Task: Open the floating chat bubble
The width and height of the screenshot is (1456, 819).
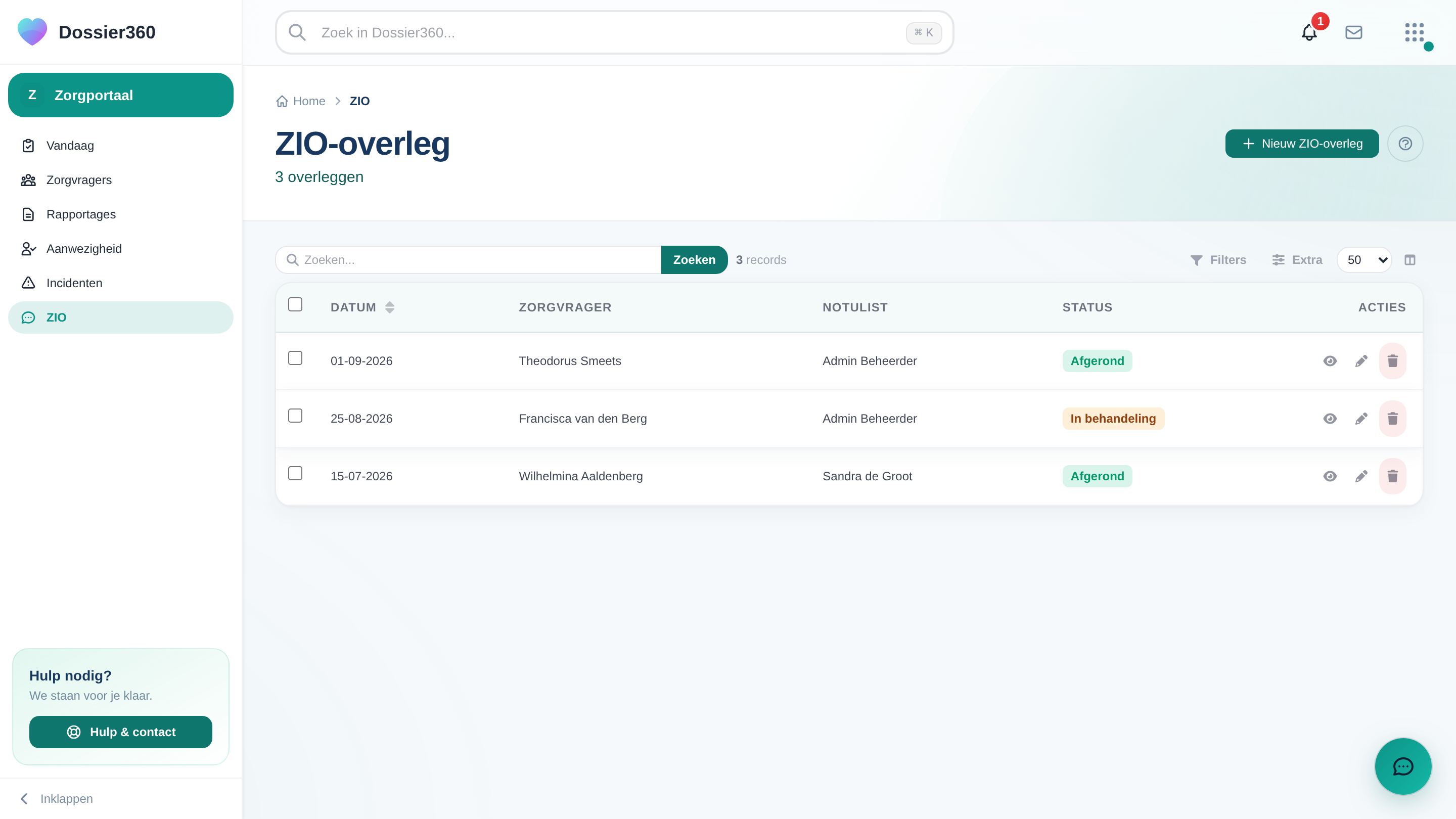Action: click(1403, 766)
